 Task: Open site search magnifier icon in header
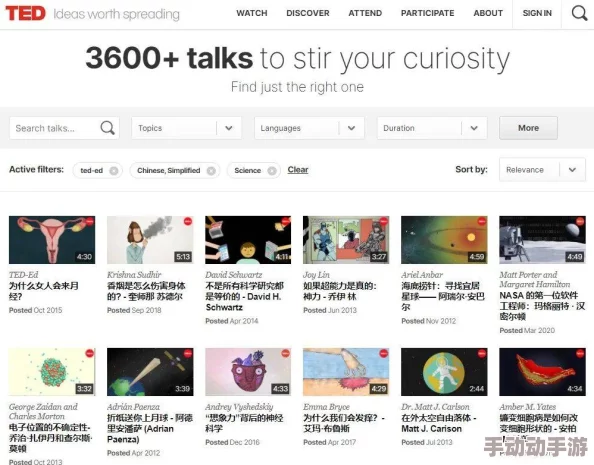tap(579, 13)
